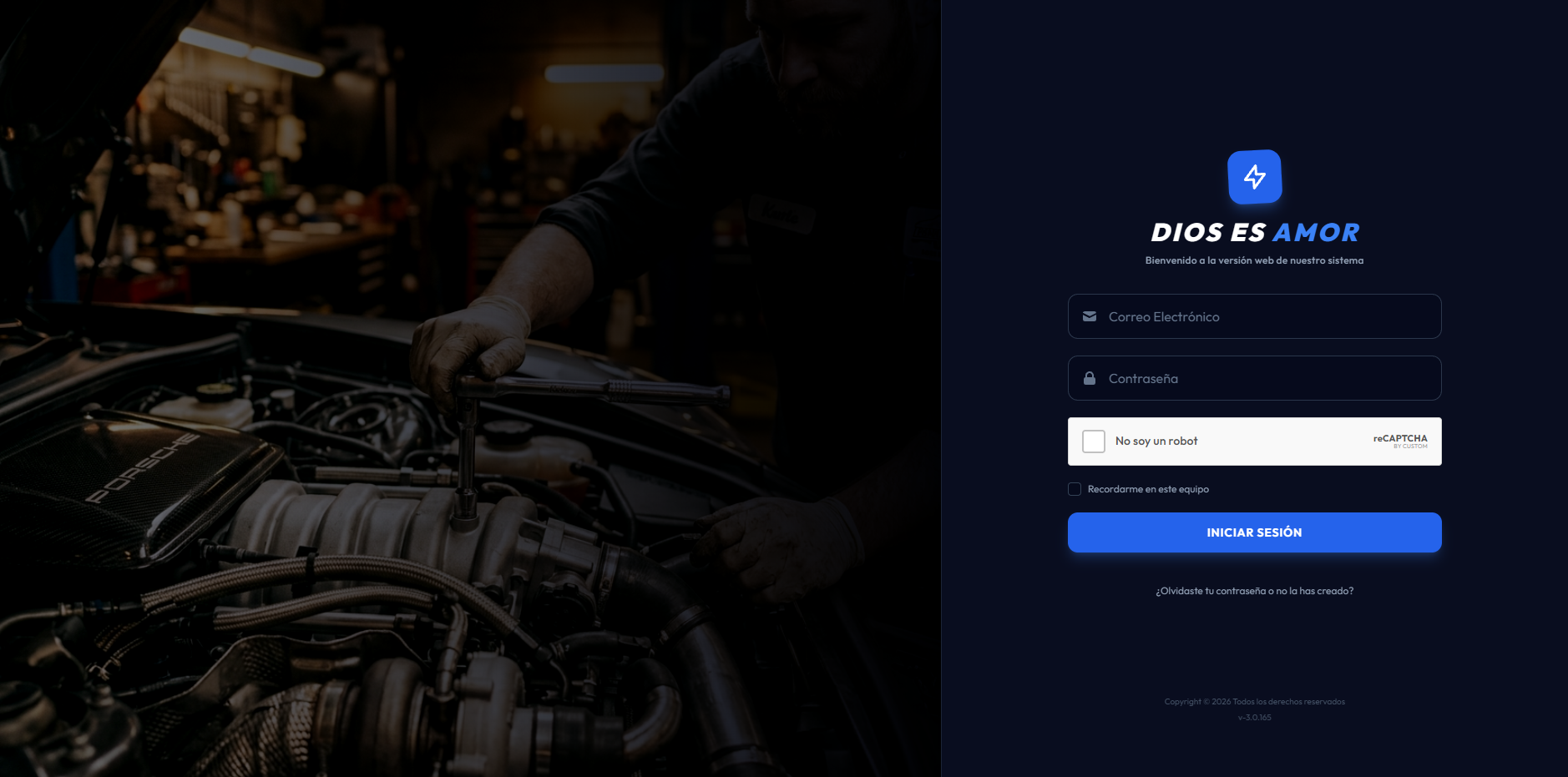This screenshot has height=777, width=1568.
Task: Click the INICIAR SESIÓN button
Action: click(x=1254, y=532)
